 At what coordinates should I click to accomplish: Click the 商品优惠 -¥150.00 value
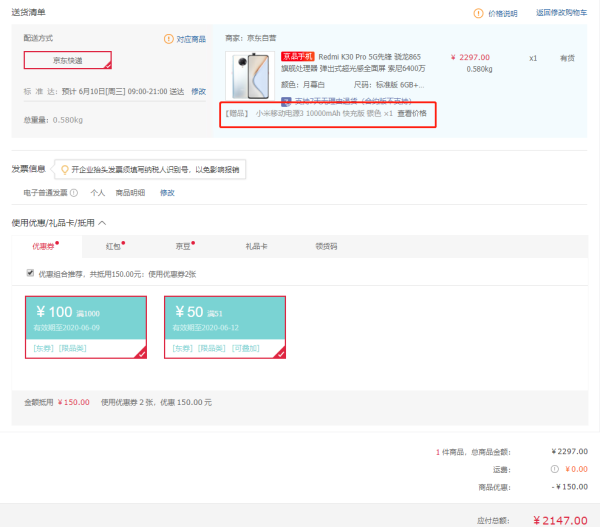click(570, 487)
